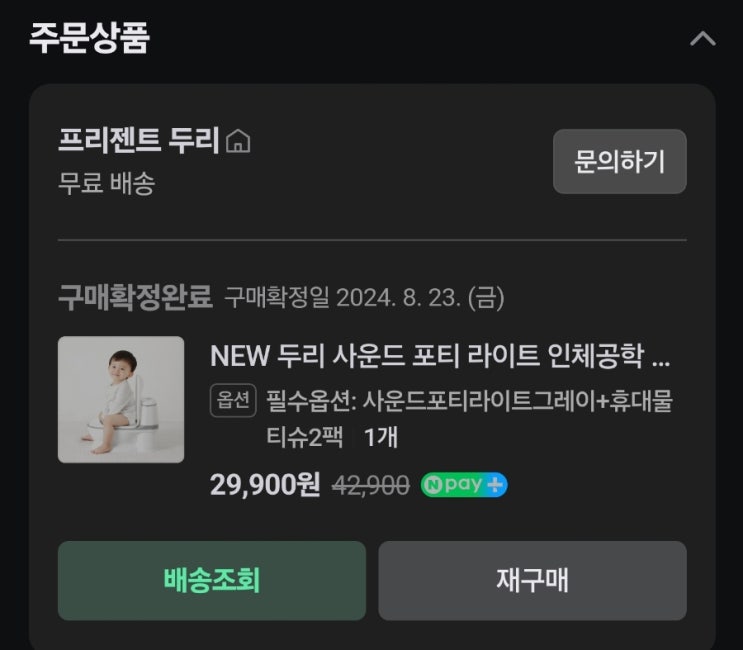Click the crossed-out 42,900 original price

370,485
